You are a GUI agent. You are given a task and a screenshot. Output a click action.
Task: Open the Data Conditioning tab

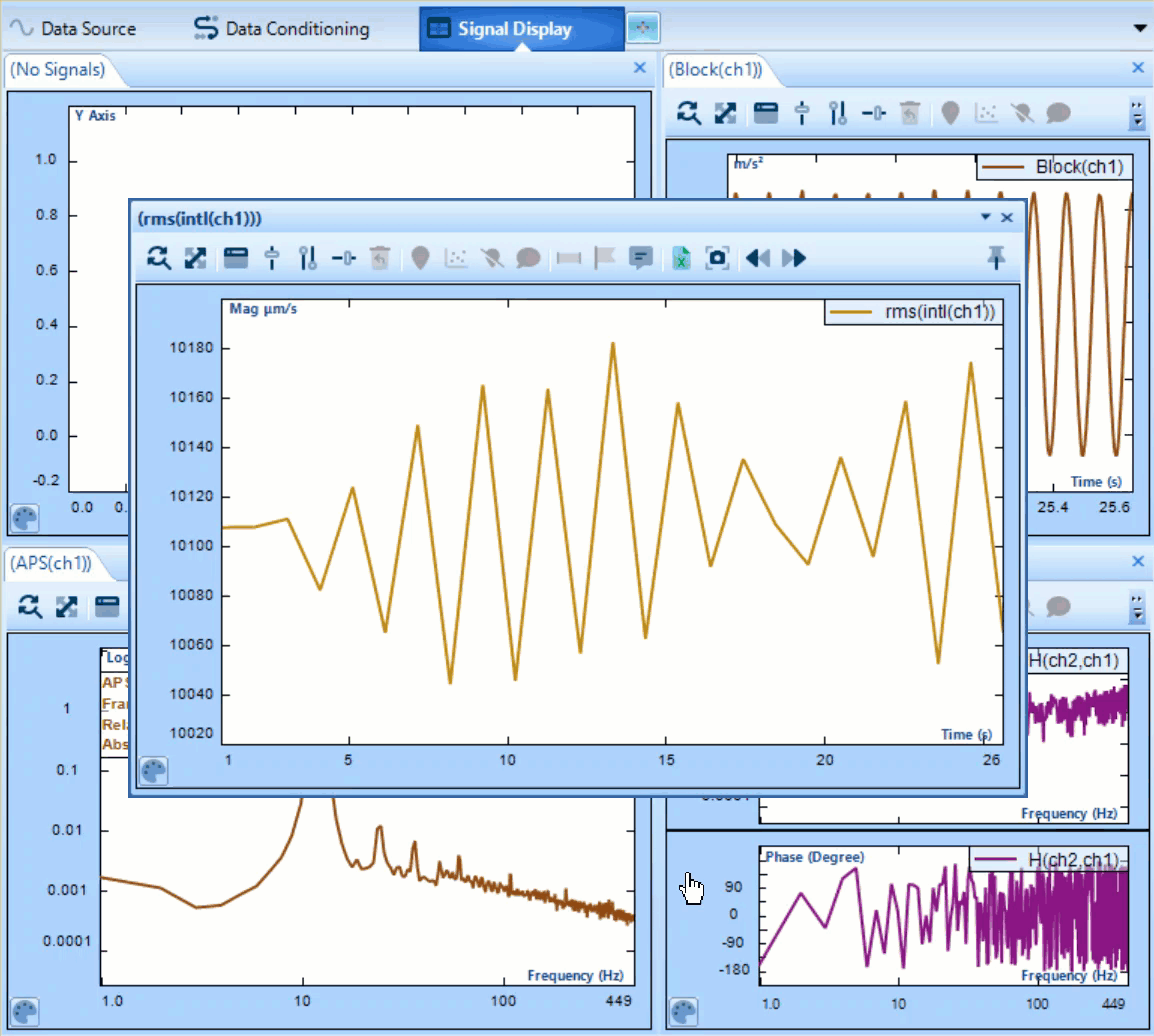[x=282, y=29]
